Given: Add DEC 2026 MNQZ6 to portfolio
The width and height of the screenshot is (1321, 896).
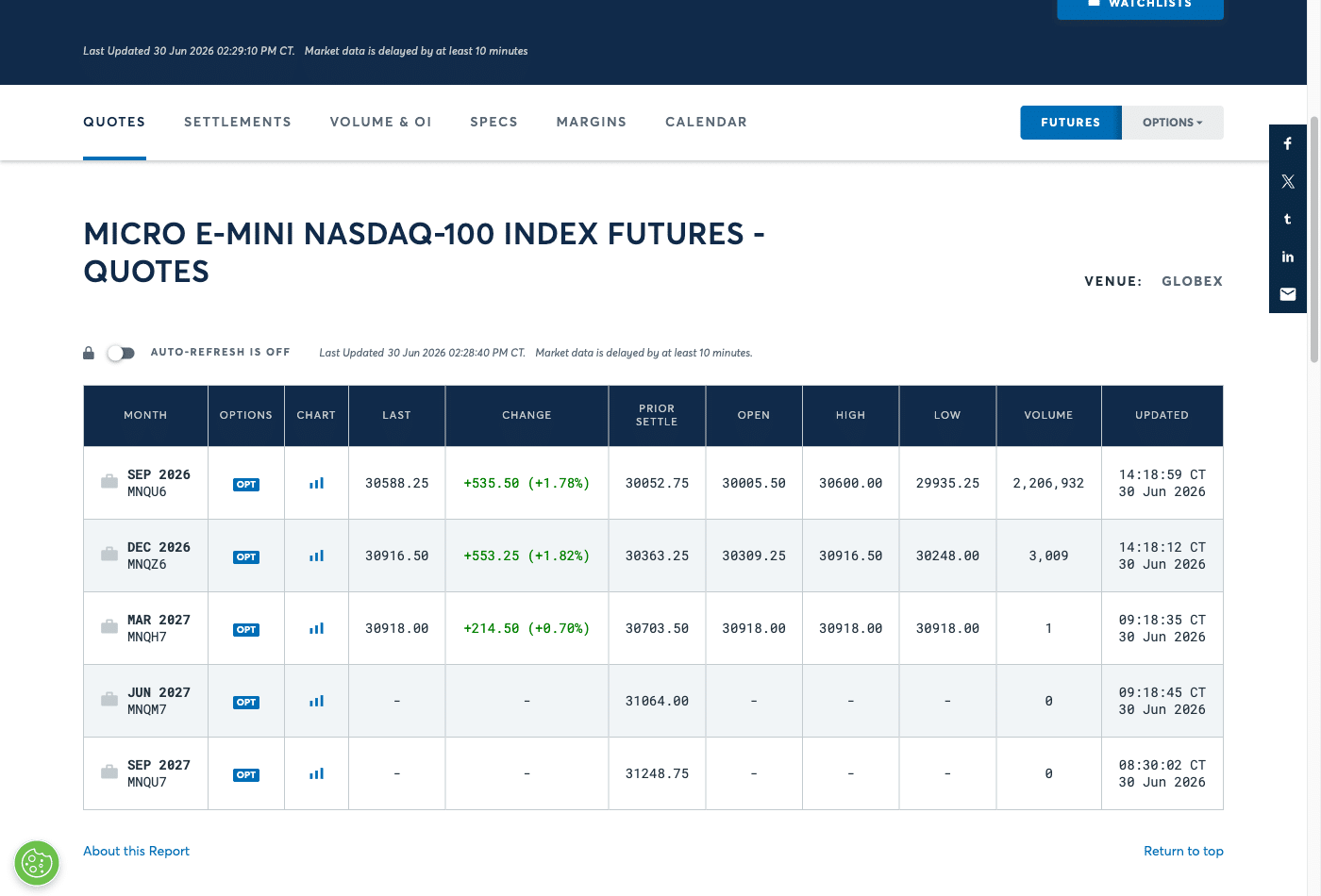Looking at the screenshot, I should (109, 554).
